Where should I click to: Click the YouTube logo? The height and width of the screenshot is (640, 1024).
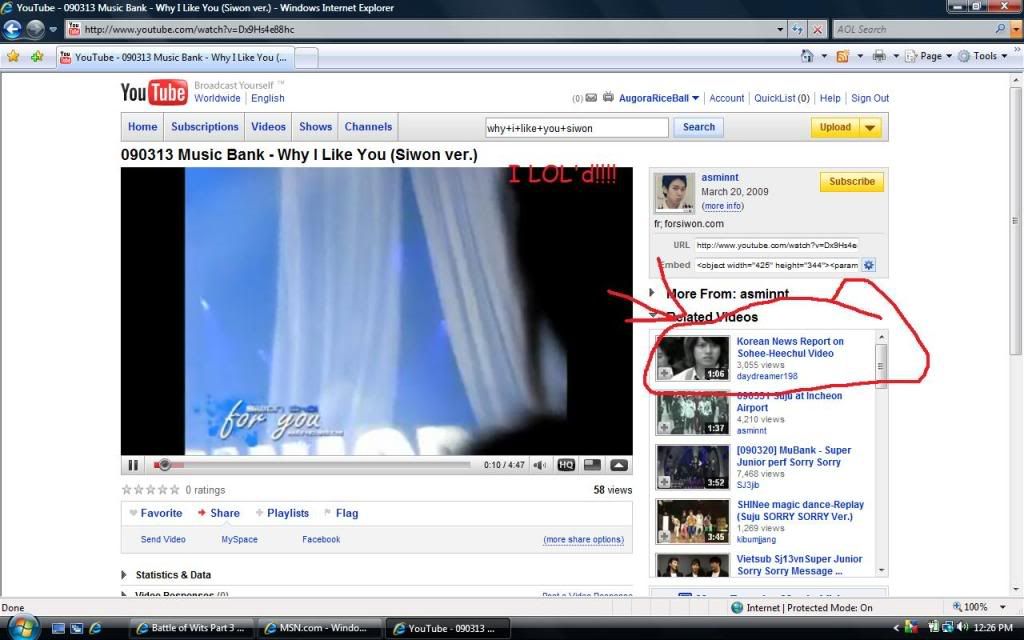click(154, 93)
